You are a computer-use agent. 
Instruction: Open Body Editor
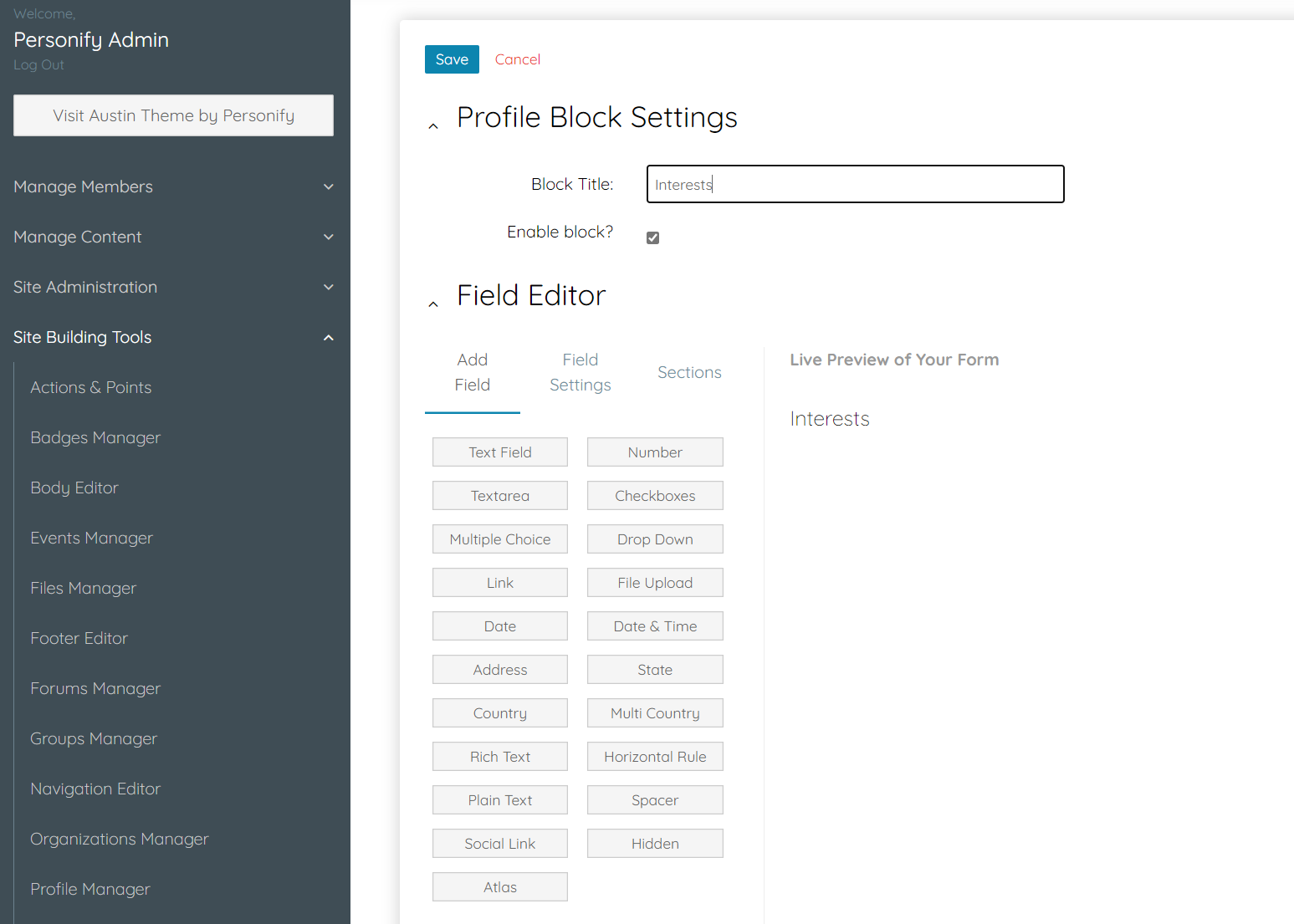coord(74,488)
